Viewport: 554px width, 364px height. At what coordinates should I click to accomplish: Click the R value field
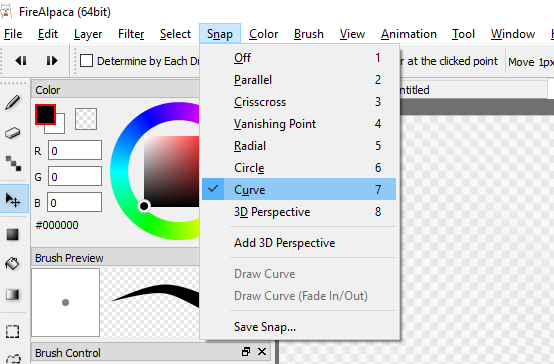(75, 150)
